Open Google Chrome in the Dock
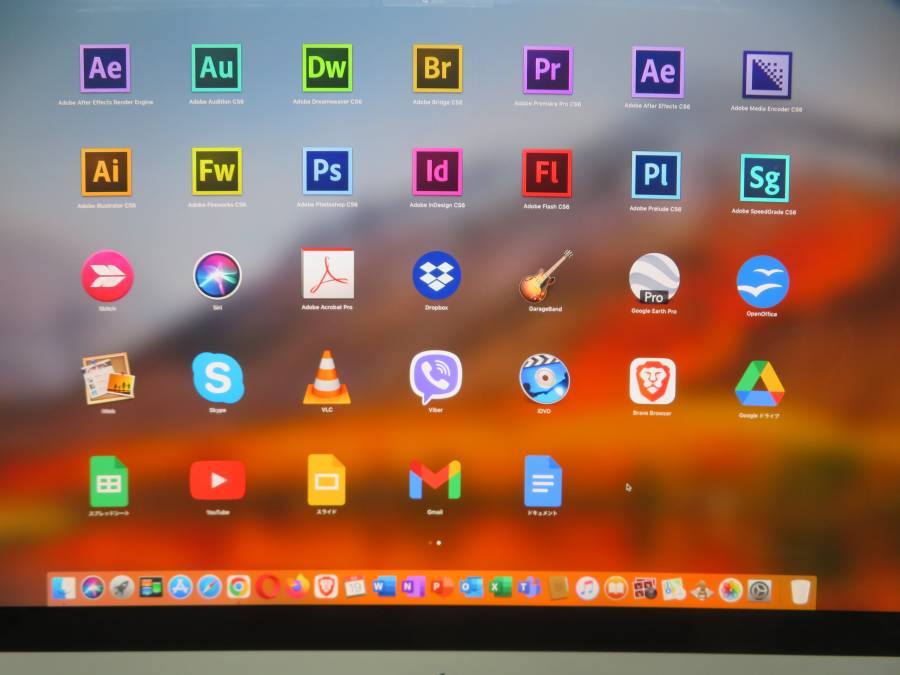The width and height of the screenshot is (900, 675). click(239, 587)
